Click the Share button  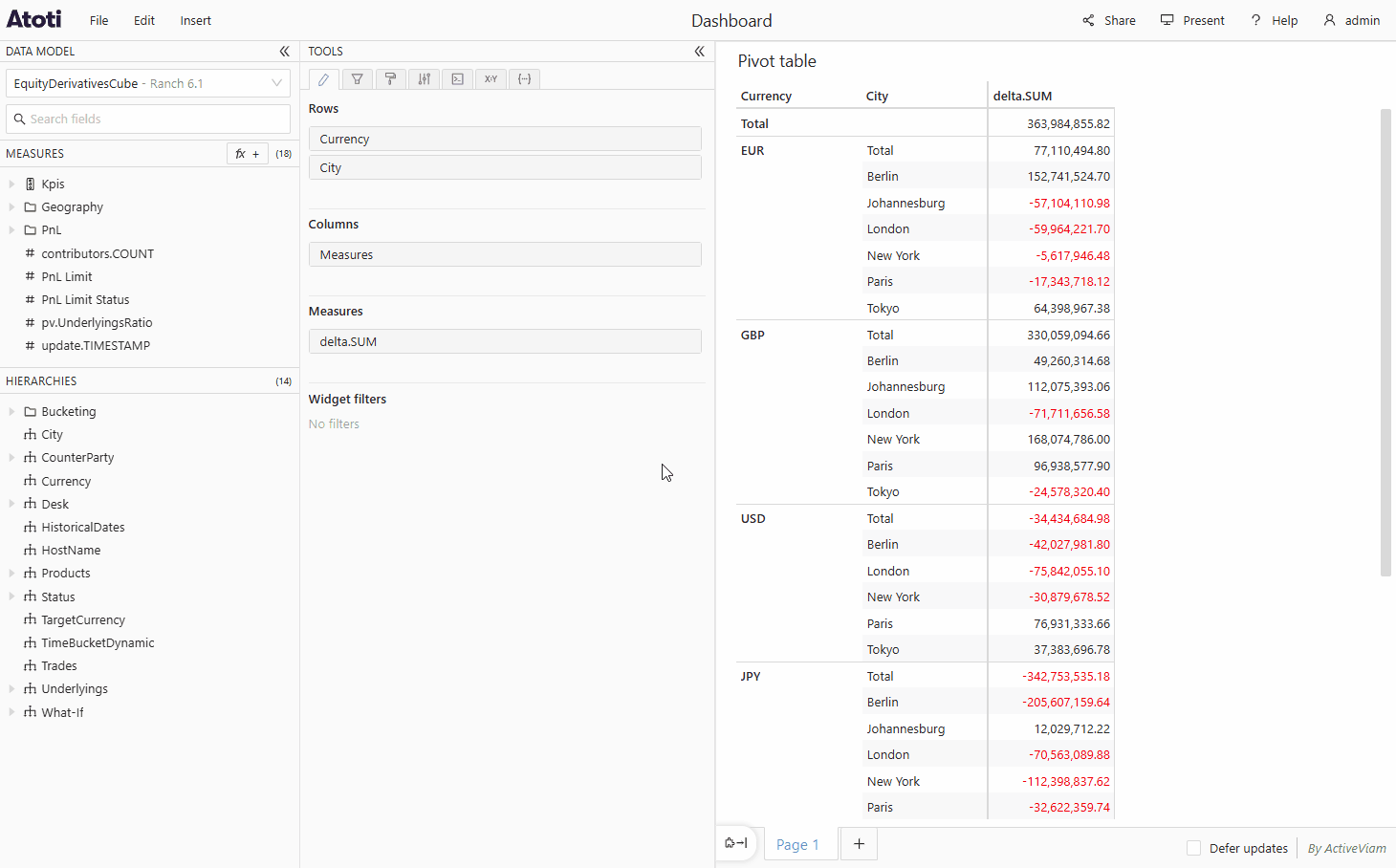point(1108,19)
